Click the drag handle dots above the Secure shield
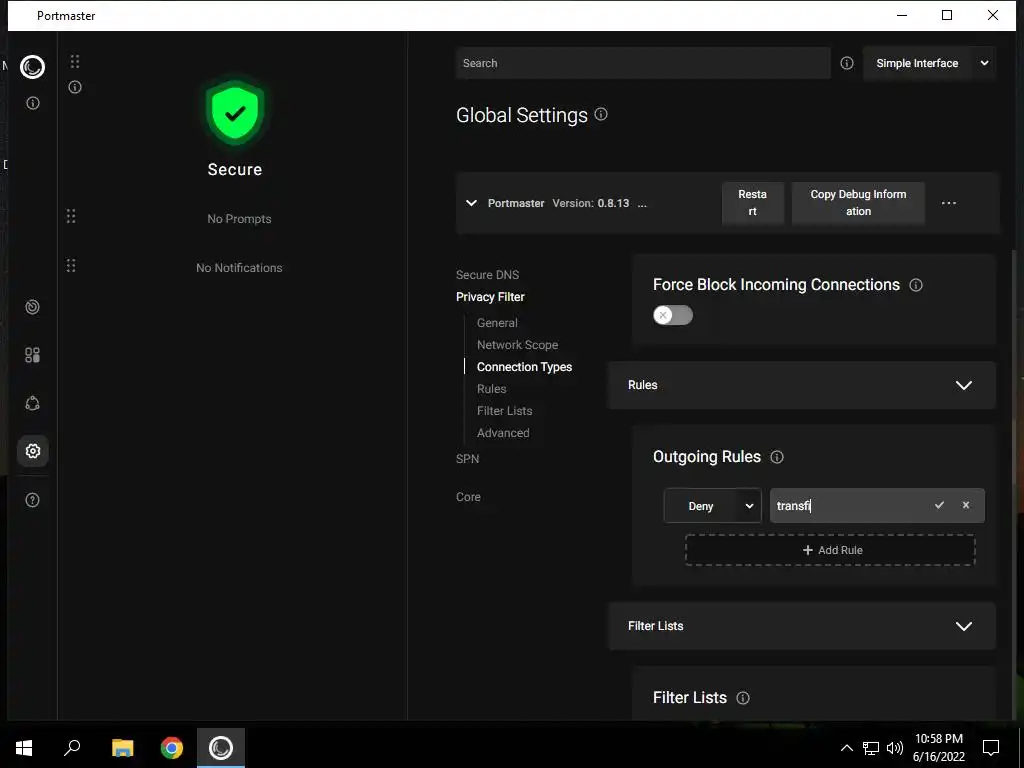 click(x=75, y=61)
